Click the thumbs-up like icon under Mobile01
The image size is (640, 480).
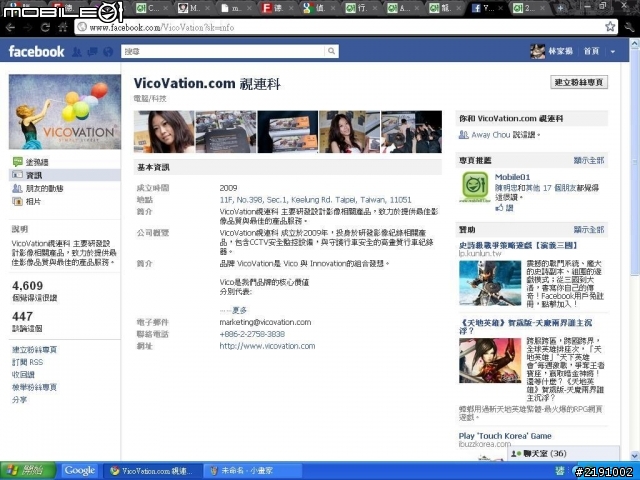(499, 208)
